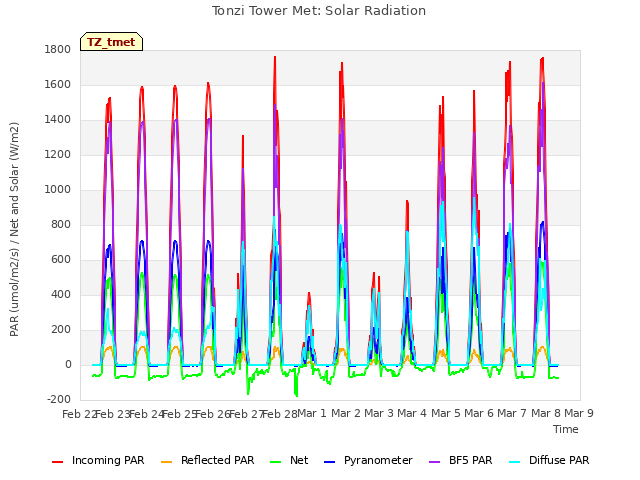This screenshot has height=480, width=640.
Task: Click the Mar 2 x-axis date label
Action: [x=346, y=413]
